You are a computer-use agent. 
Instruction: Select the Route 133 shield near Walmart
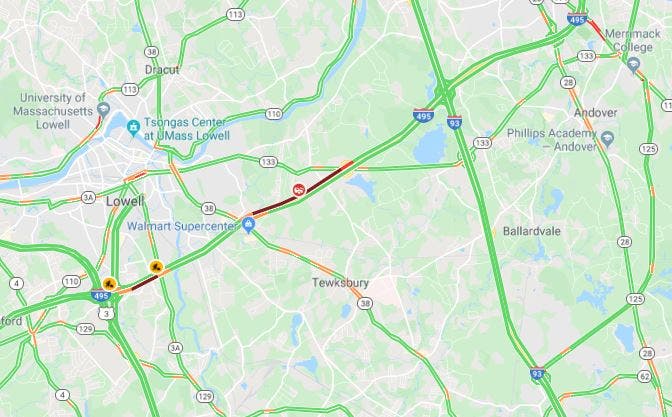point(268,162)
